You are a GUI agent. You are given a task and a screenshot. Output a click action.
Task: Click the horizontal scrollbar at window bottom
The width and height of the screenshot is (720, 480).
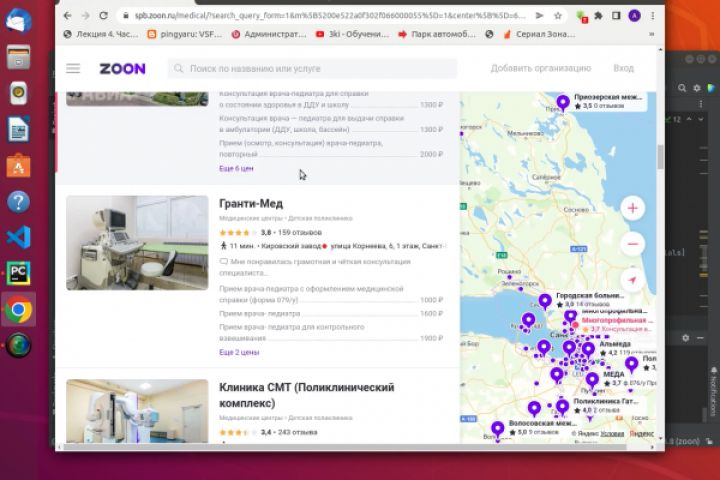pos(344,447)
